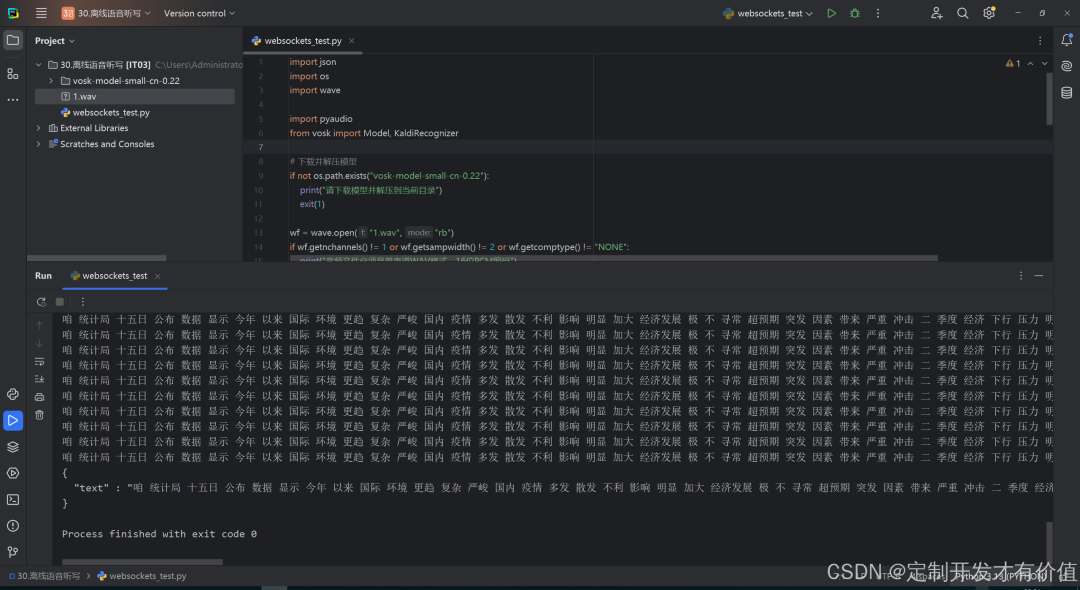Image resolution: width=1080 pixels, height=590 pixels.
Task: Rerun websockets_test in the Run panel
Action: [x=41, y=301]
